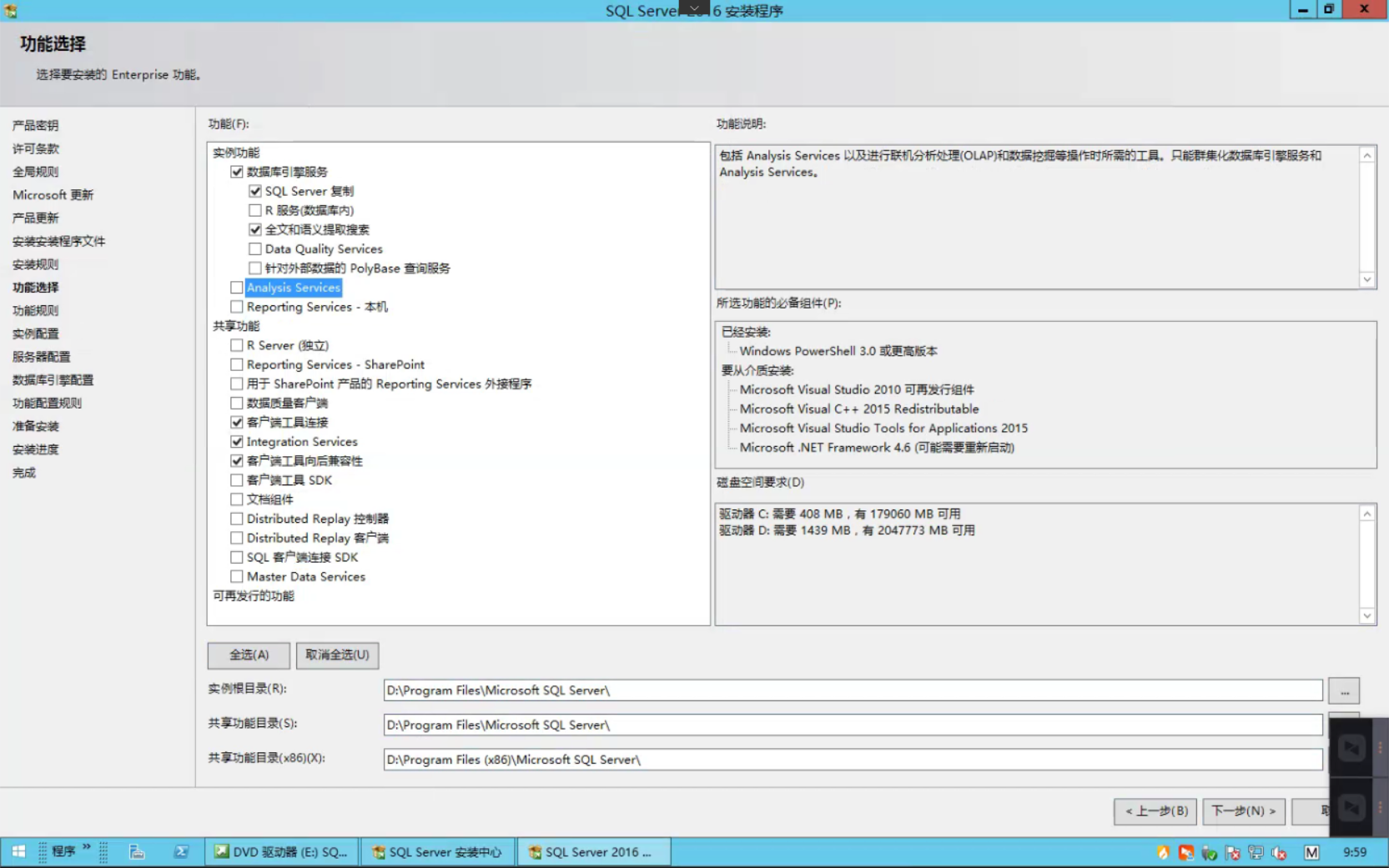Viewport: 1389px width, 868px height.
Task: Proceed with 下一步(N) button
Action: coord(1244,811)
